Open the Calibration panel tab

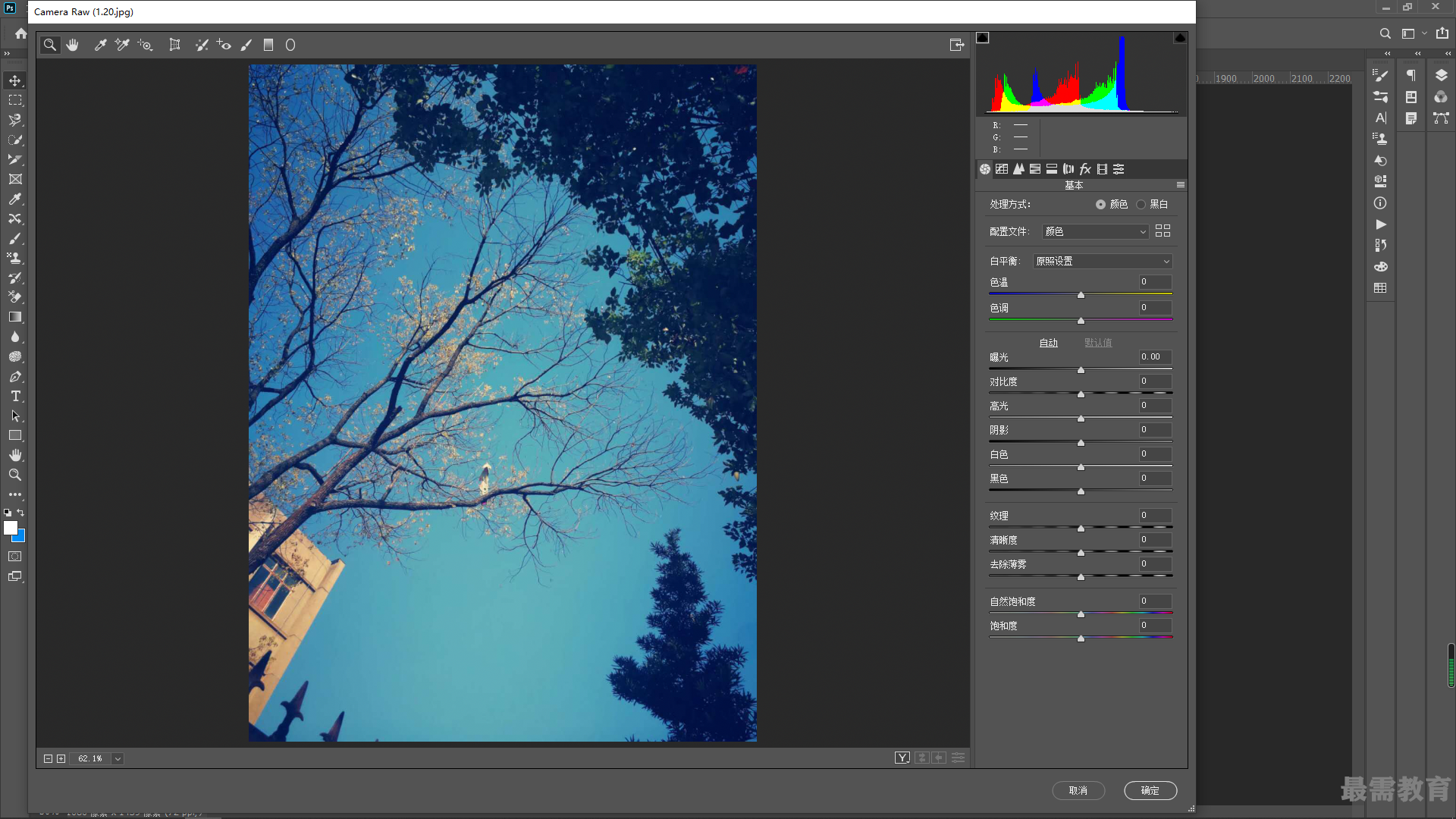click(x=1102, y=169)
